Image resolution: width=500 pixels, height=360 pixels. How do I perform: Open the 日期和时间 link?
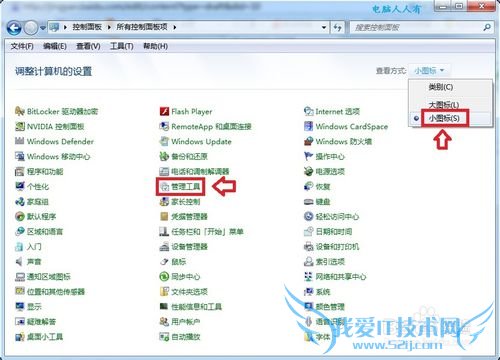click(x=334, y=231)
